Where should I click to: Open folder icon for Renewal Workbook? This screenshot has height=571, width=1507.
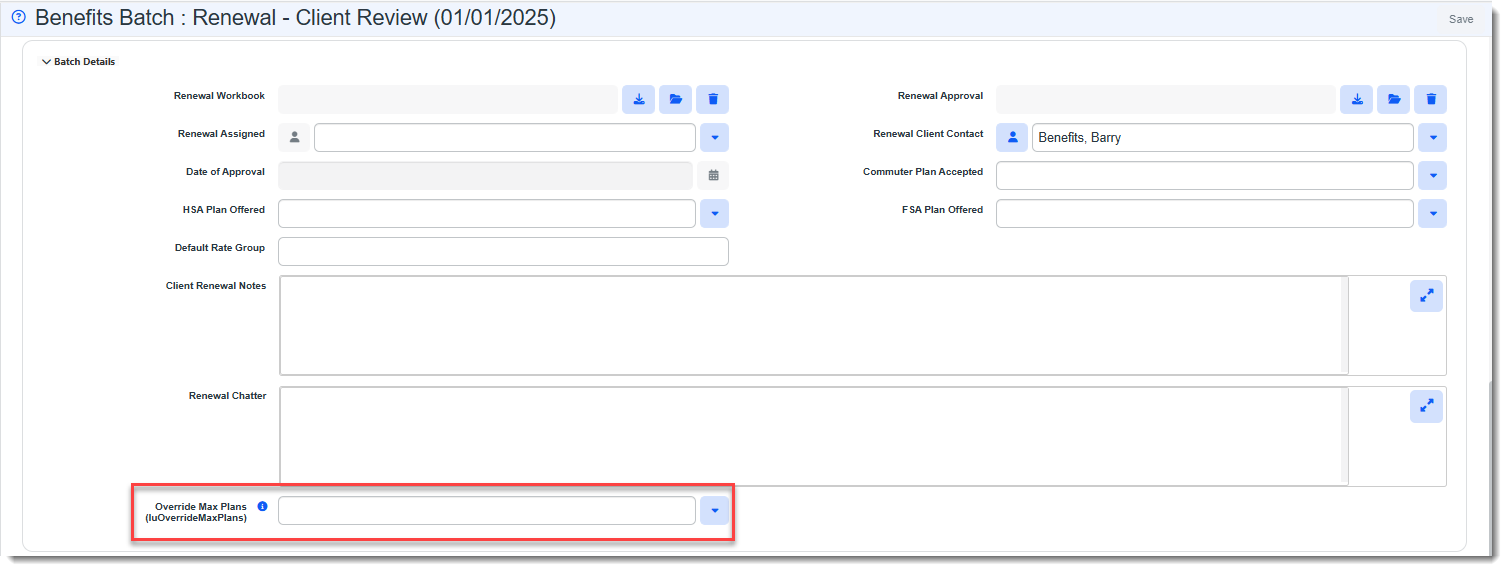(x=675, y=99)
